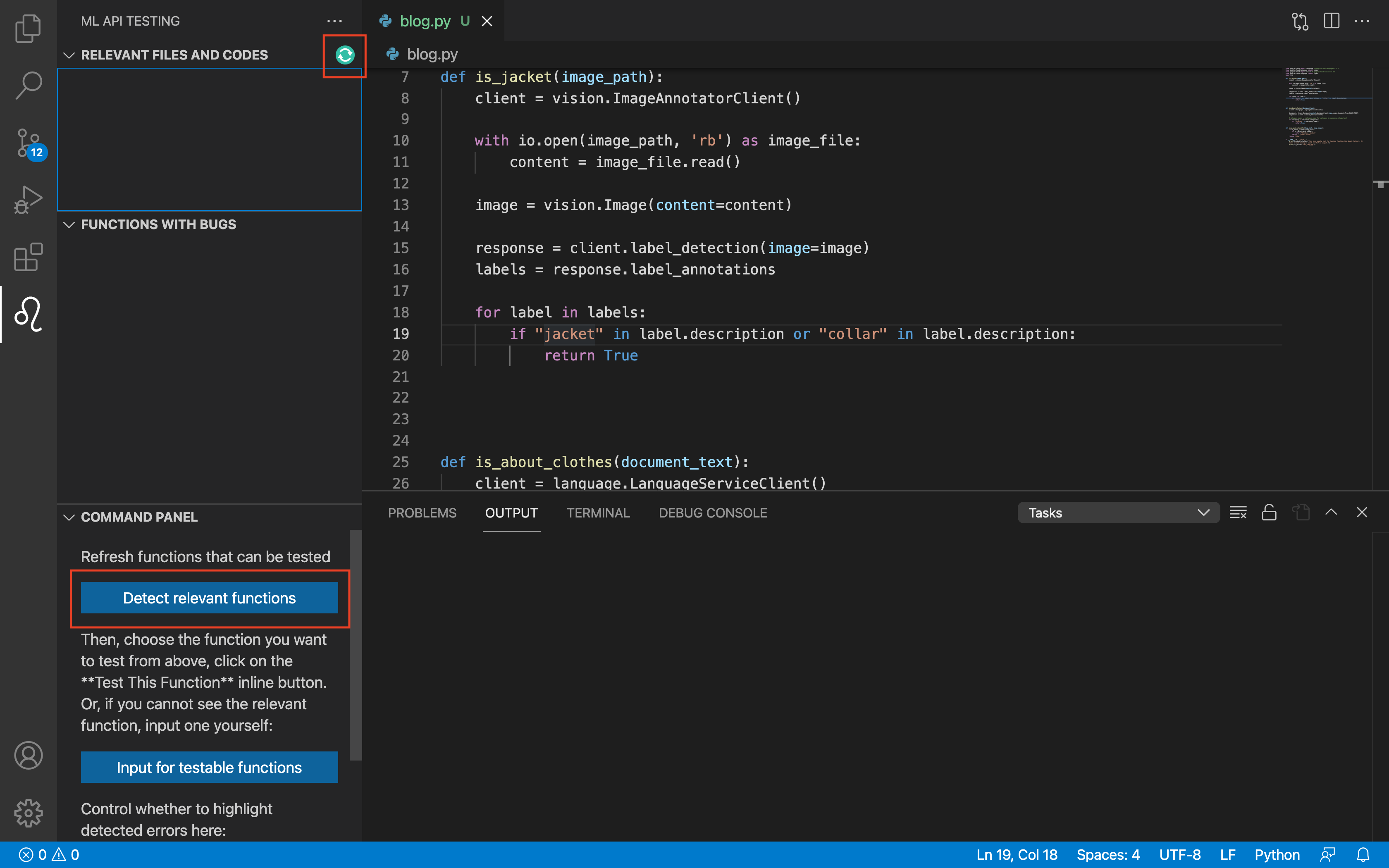
Task: Click the Detect relevant functions button
Action: [x=209, y=598]
